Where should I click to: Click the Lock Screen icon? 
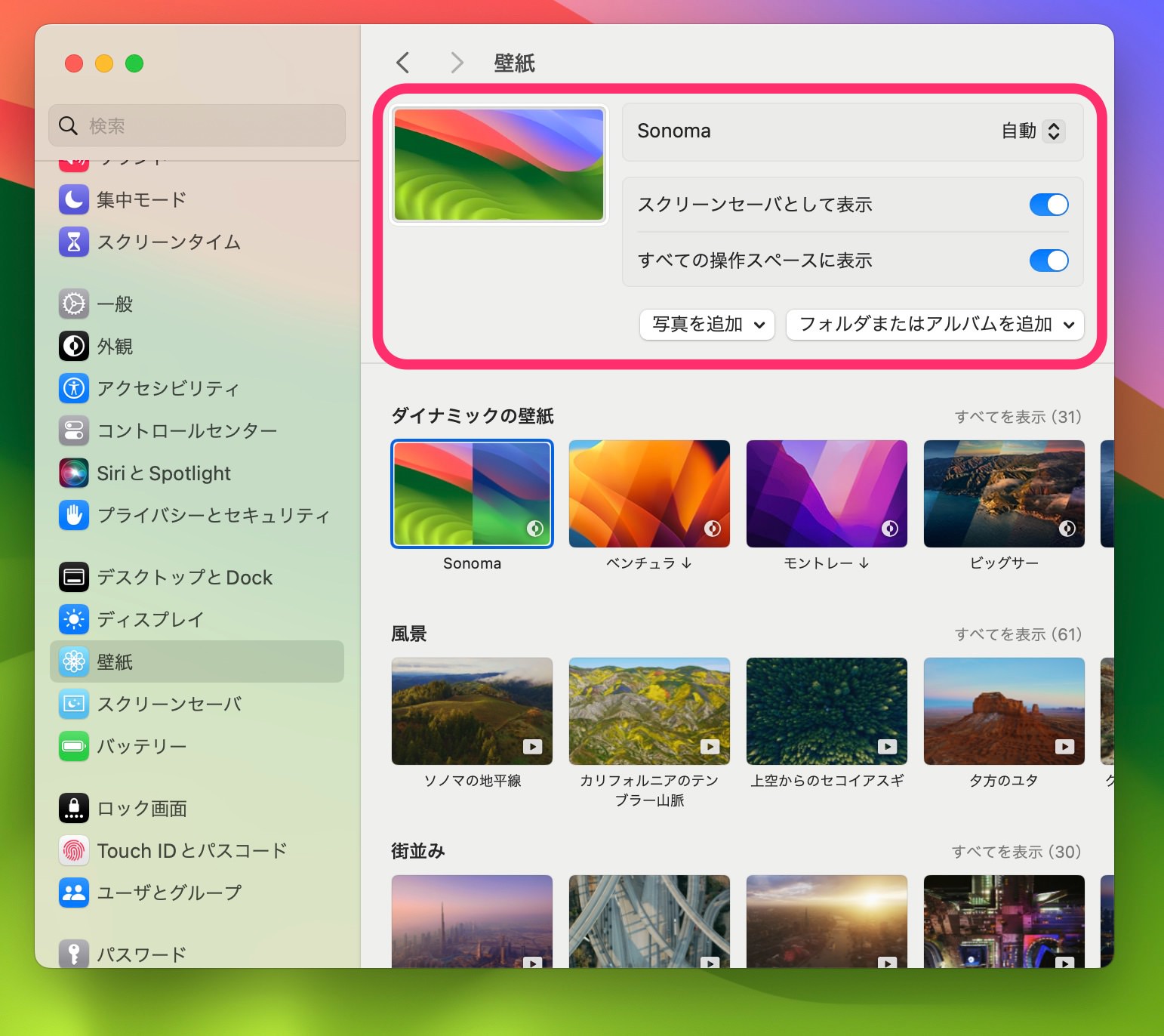[74, 808]
